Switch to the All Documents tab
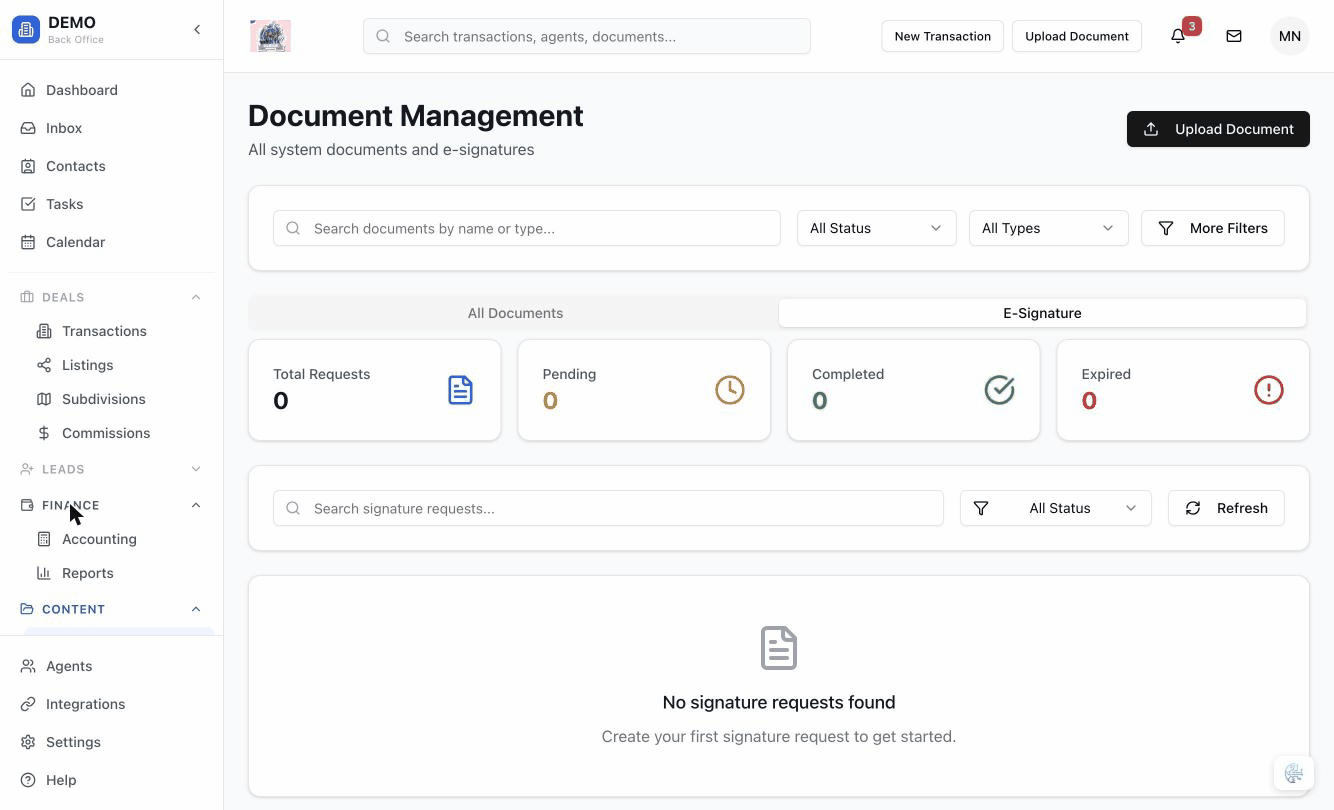 coord(515,313)
